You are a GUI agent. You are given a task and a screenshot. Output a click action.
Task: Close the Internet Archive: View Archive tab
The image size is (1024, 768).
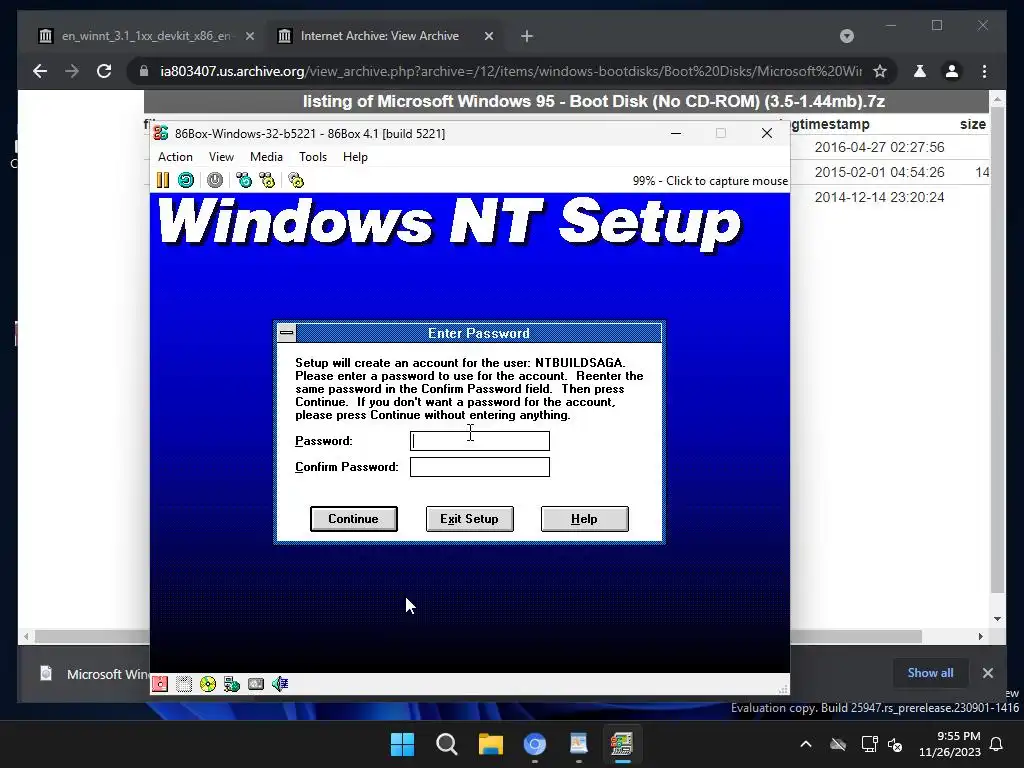[x=488, y=36]
